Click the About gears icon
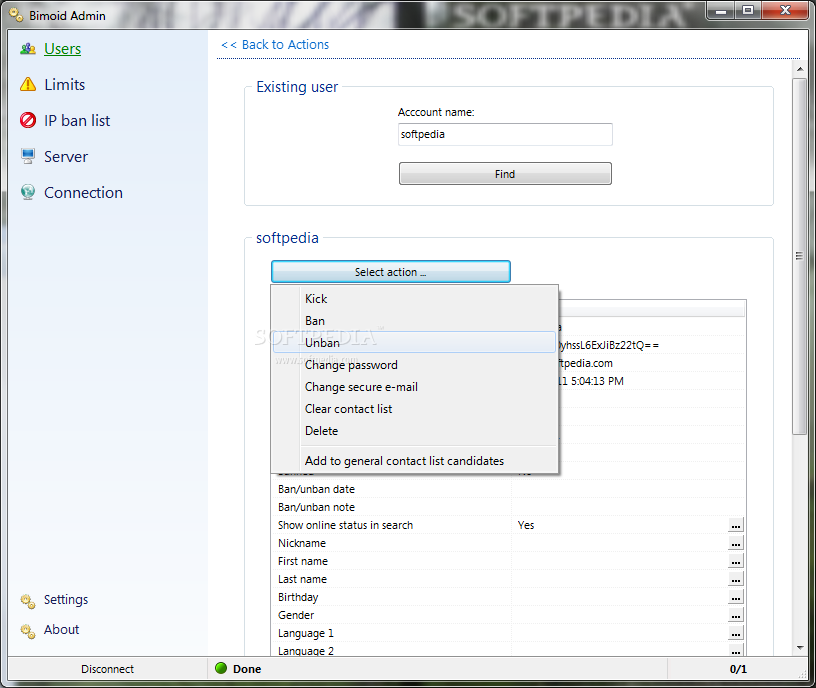This screenshot has width=816, height=688. point(28,631)
